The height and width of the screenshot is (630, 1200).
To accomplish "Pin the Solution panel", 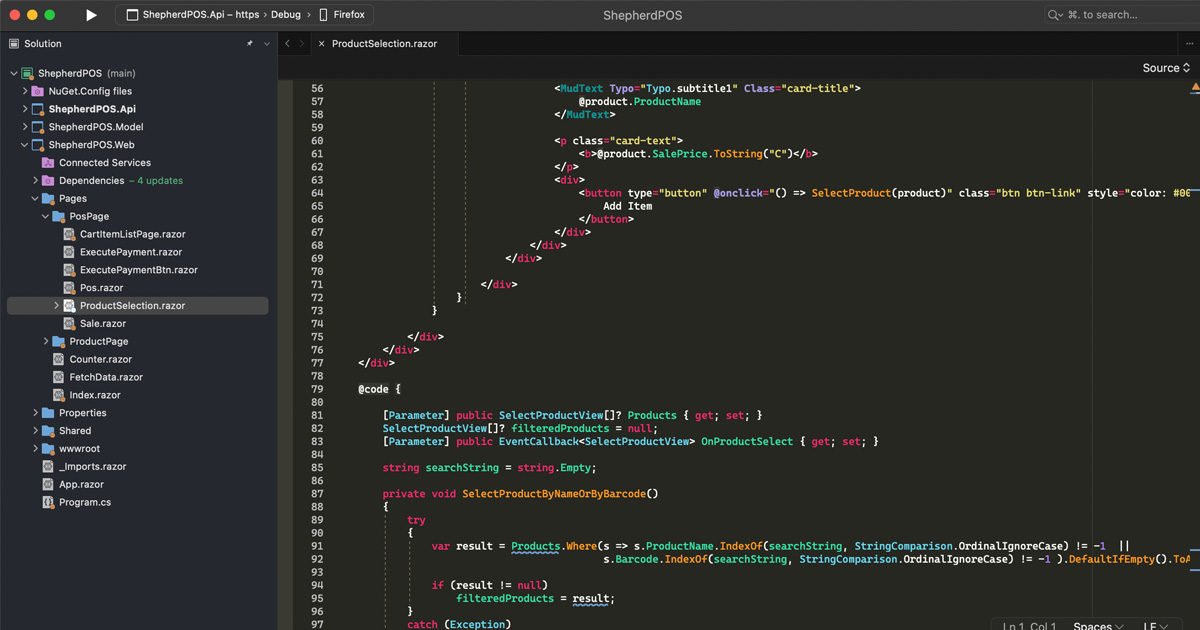I will (x=249, y=44).
